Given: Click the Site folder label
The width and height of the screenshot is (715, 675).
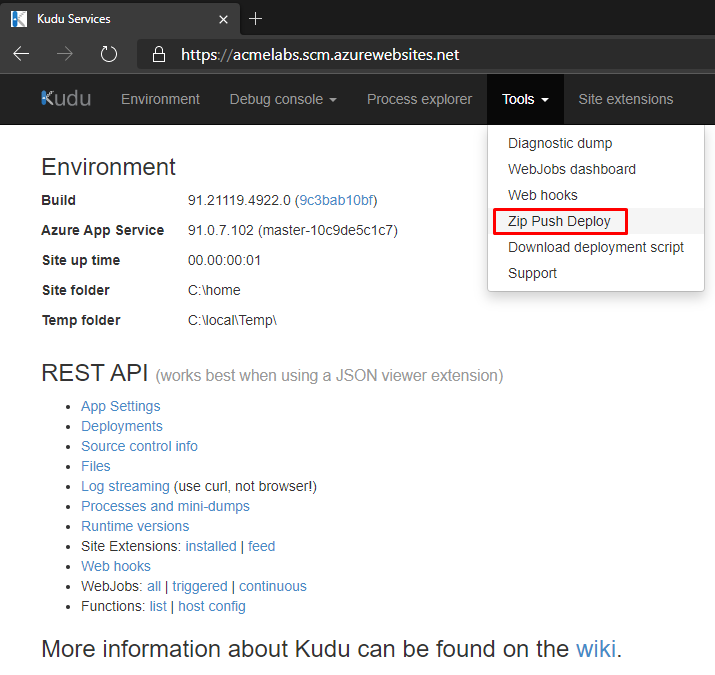Looking at the screenshot, I should pyautogui.click(x=76, y=290).
